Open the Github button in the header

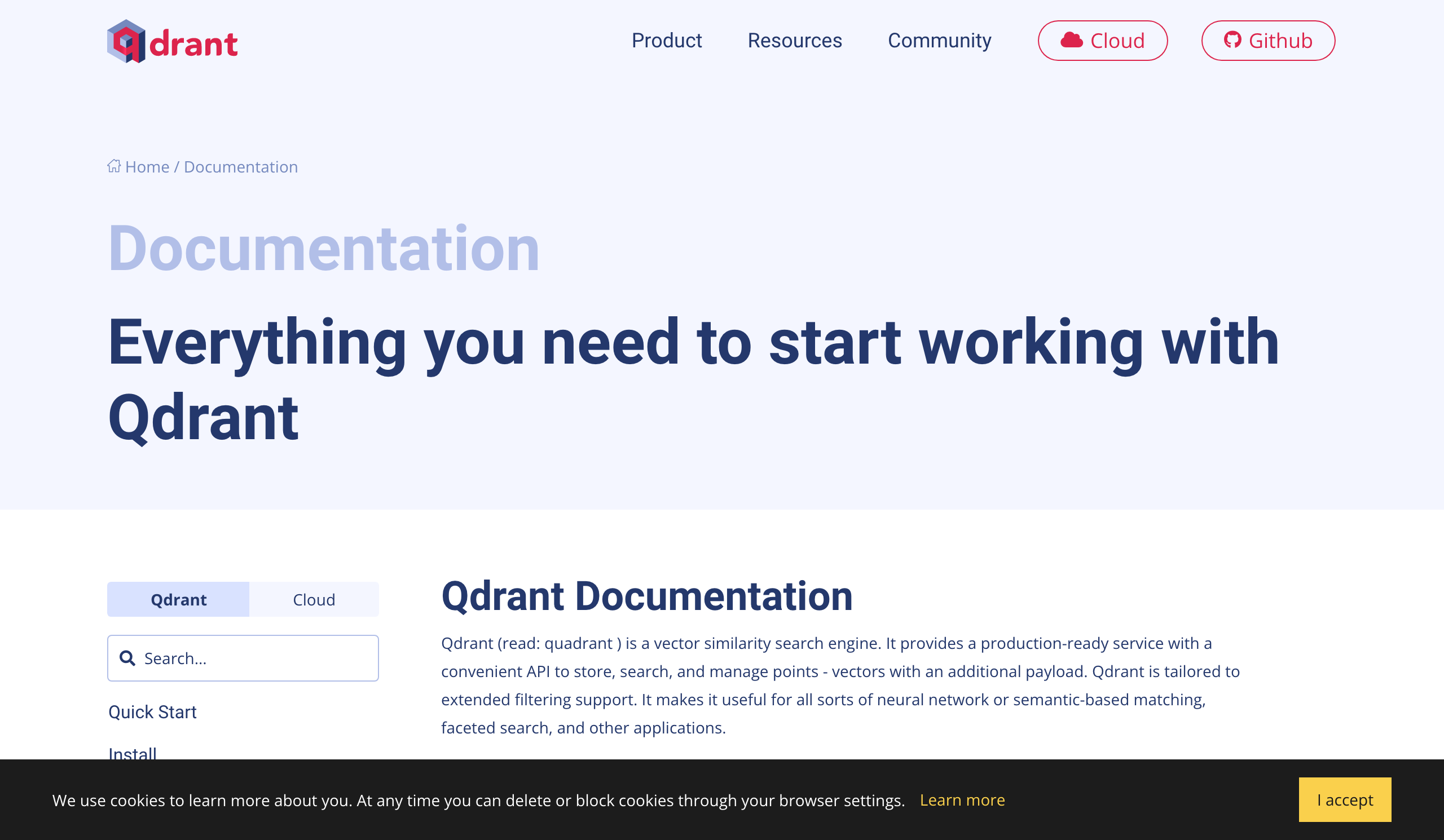coord(1268,41)
